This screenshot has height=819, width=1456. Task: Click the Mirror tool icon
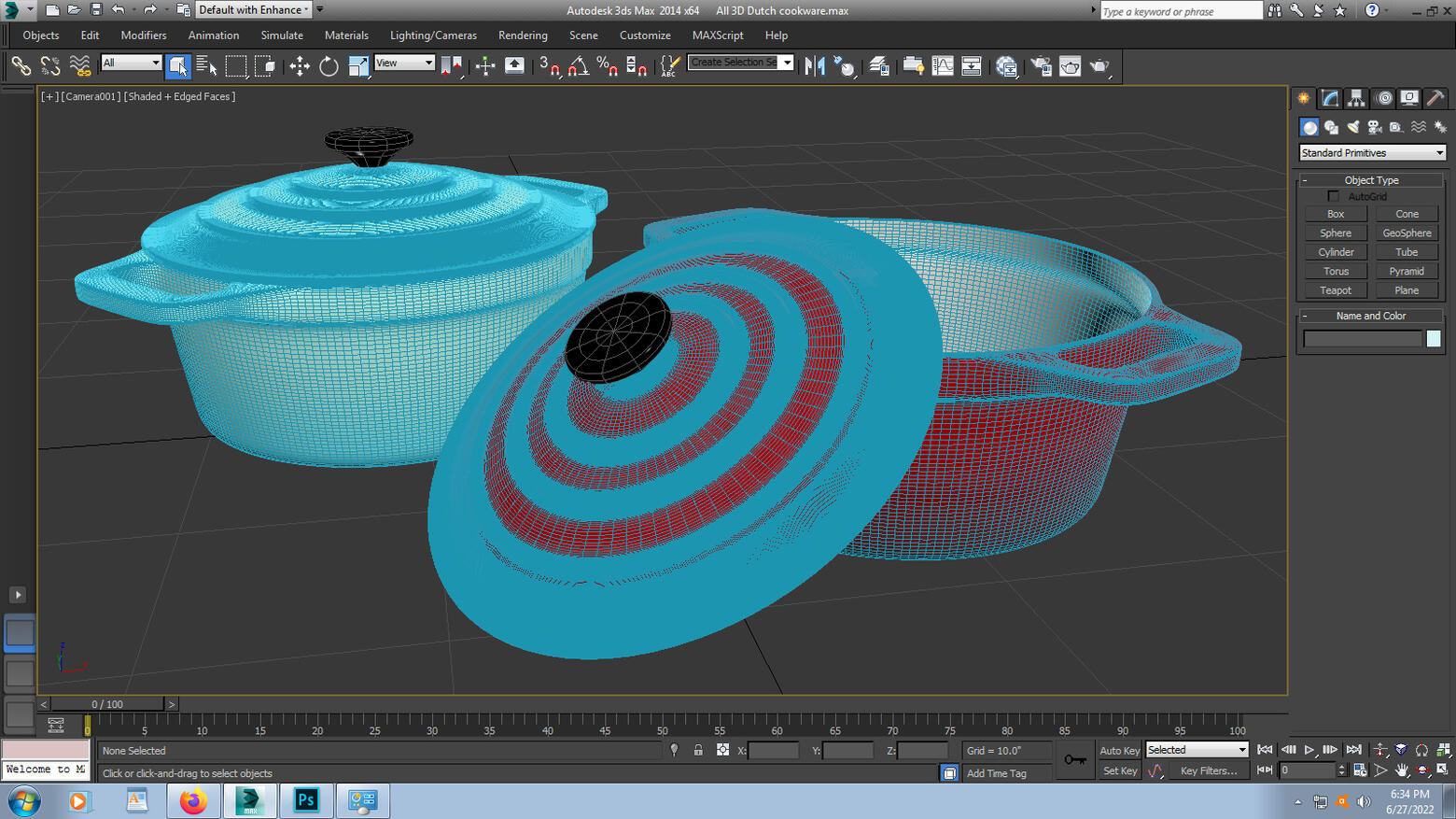(815, 66)
